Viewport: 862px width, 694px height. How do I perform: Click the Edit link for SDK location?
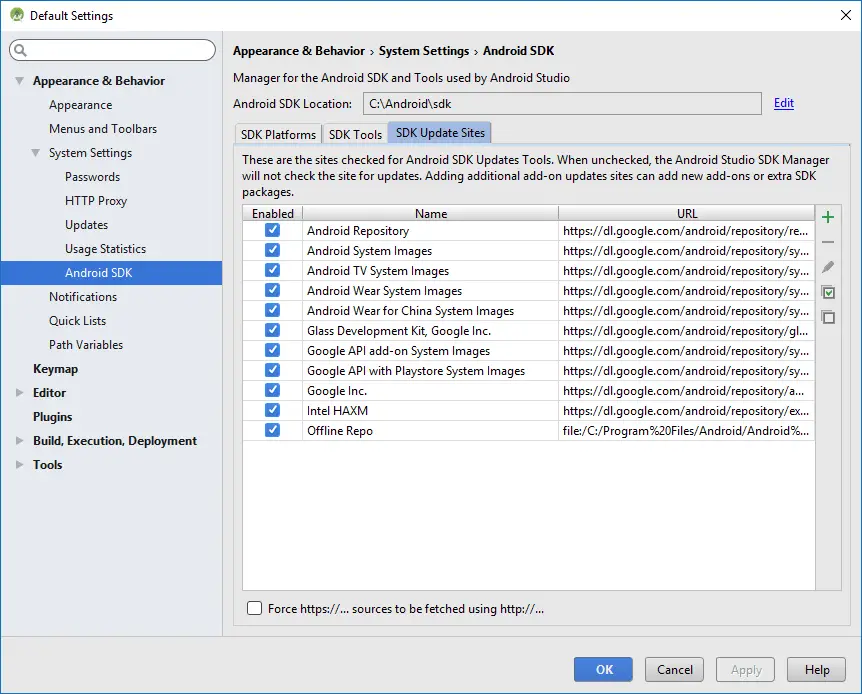tap(784, 103)
